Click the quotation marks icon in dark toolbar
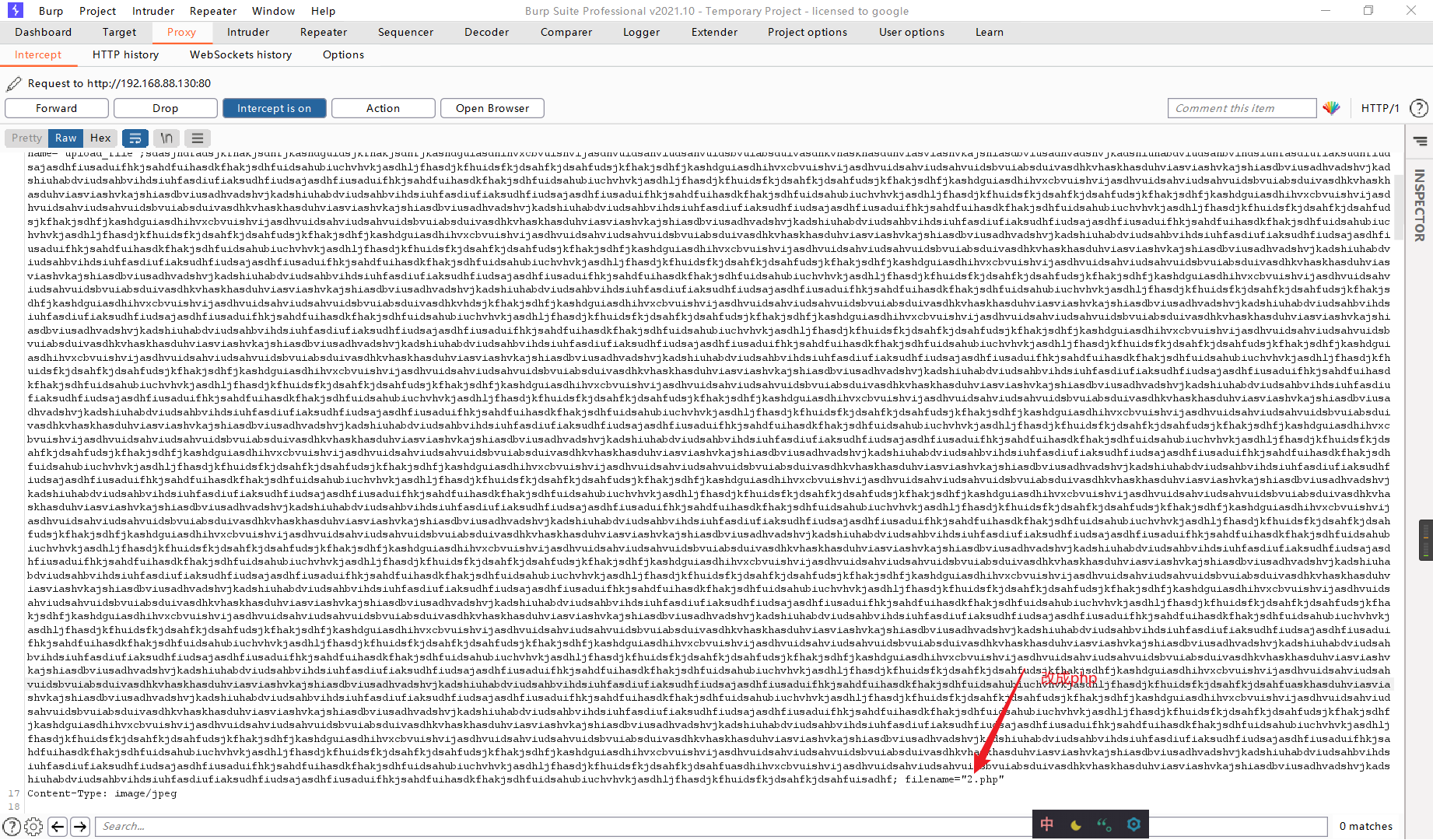The height and width of the screenshot is (840, 1433). 1103,824
